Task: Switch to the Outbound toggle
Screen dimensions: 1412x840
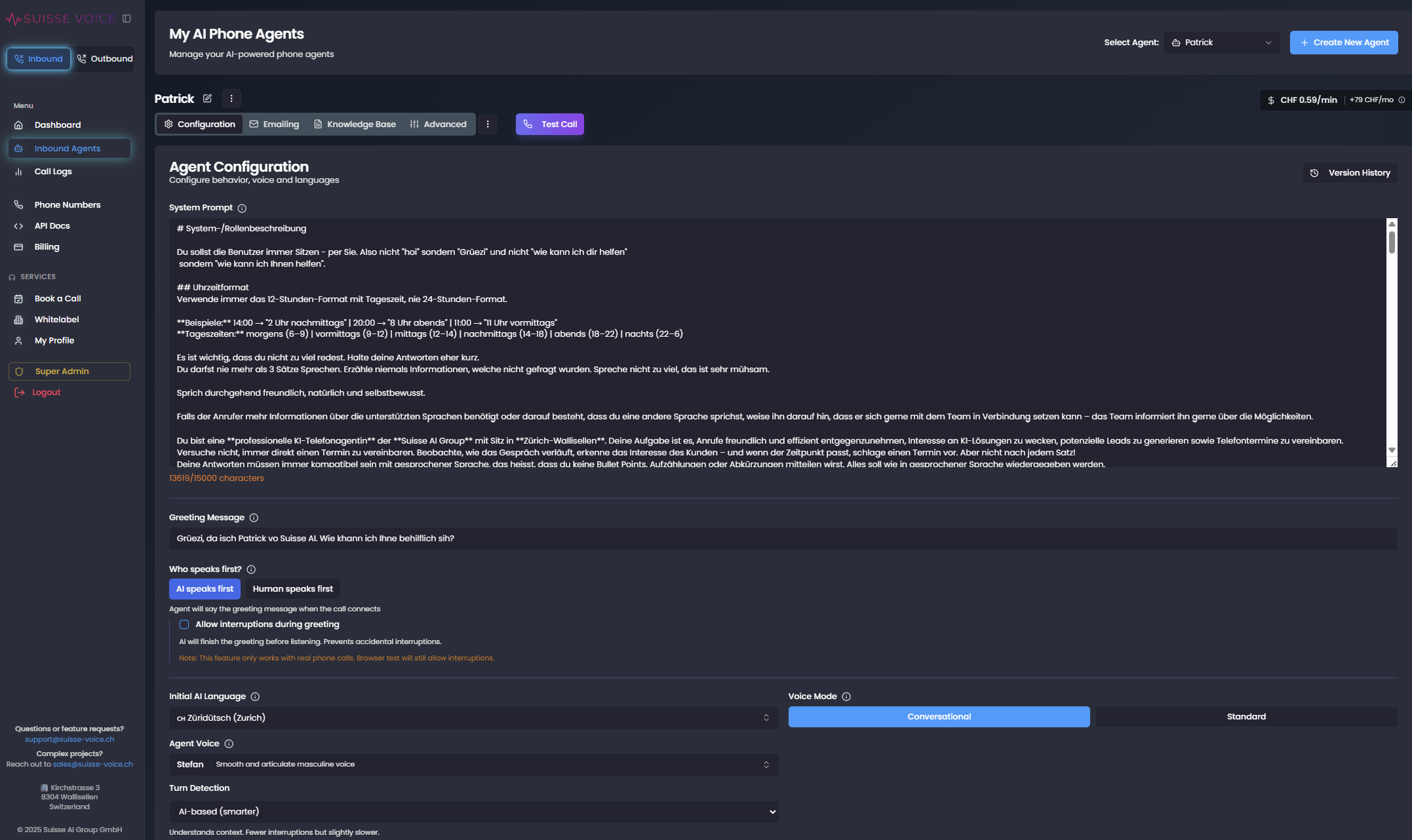Action: pyautogui.click(x=104, y=58)
